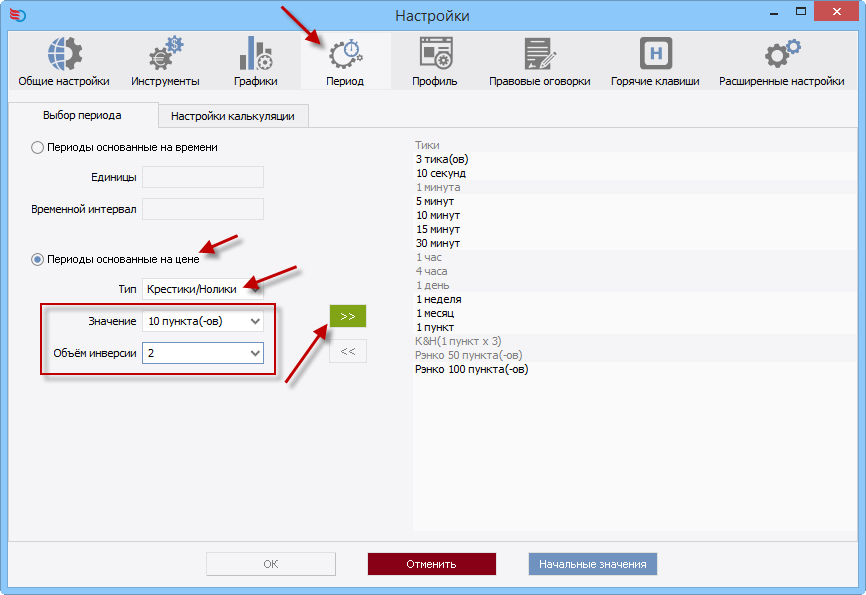866x595 pixels.
Task: Select 'Периоды основанные на времени' radio button
Action: [x=38, y=147]
